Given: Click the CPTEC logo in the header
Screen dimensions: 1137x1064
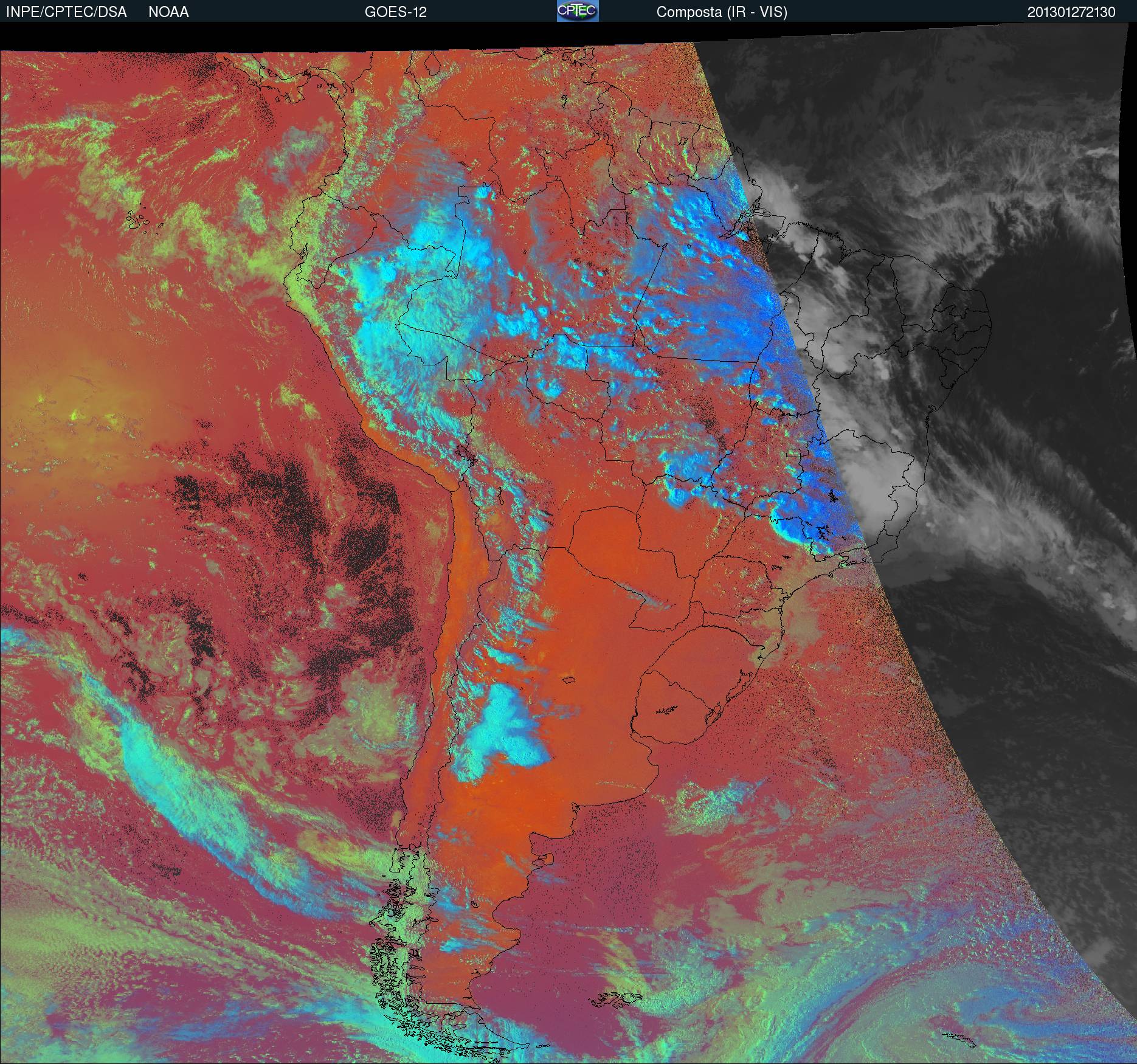Looking at the screenshot, I should click(x=578, y=11).
